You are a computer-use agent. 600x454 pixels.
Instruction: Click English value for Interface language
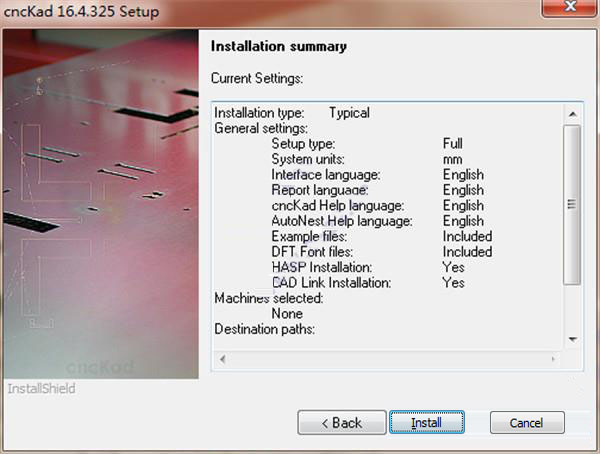[463, 175]
